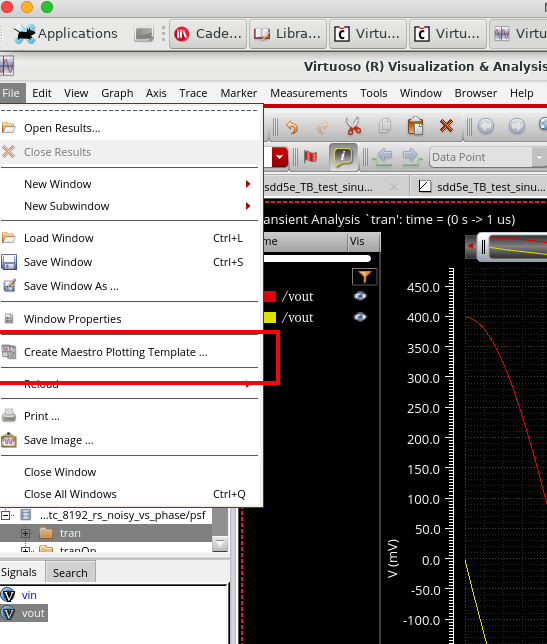
Task: Click the red X delete icon
Action: pyautogui.click(x=446, y=126)
